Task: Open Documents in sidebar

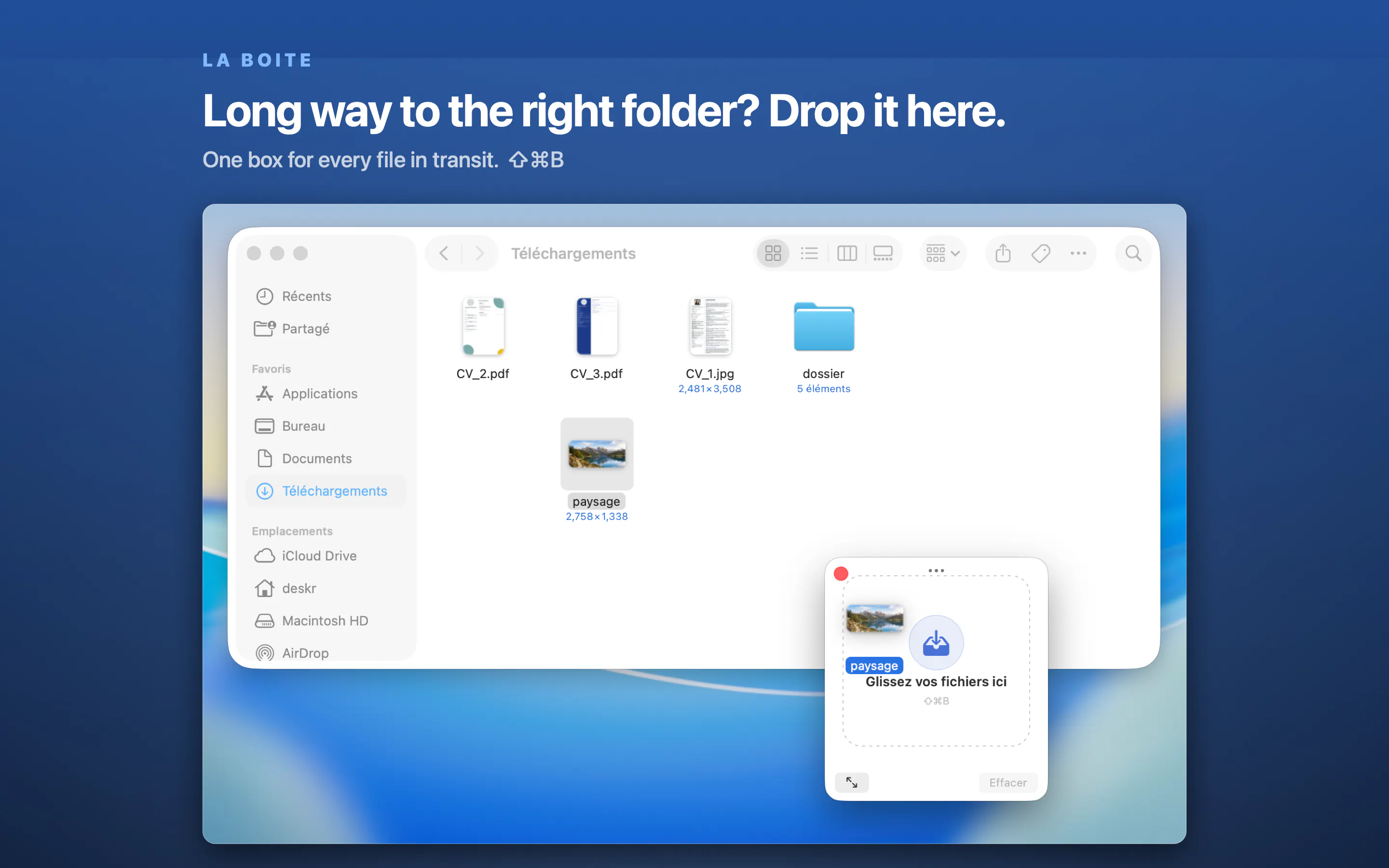Action: click(326, 459)
